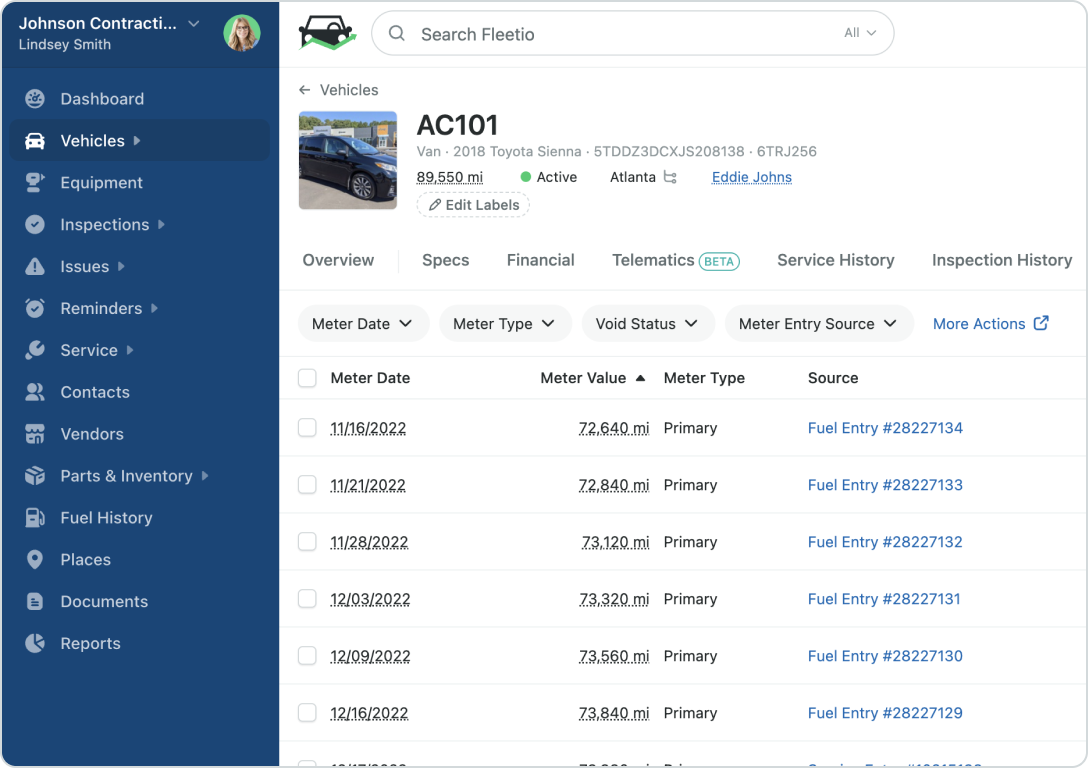Click the Meter Value sort arrow

click(640, 378)
